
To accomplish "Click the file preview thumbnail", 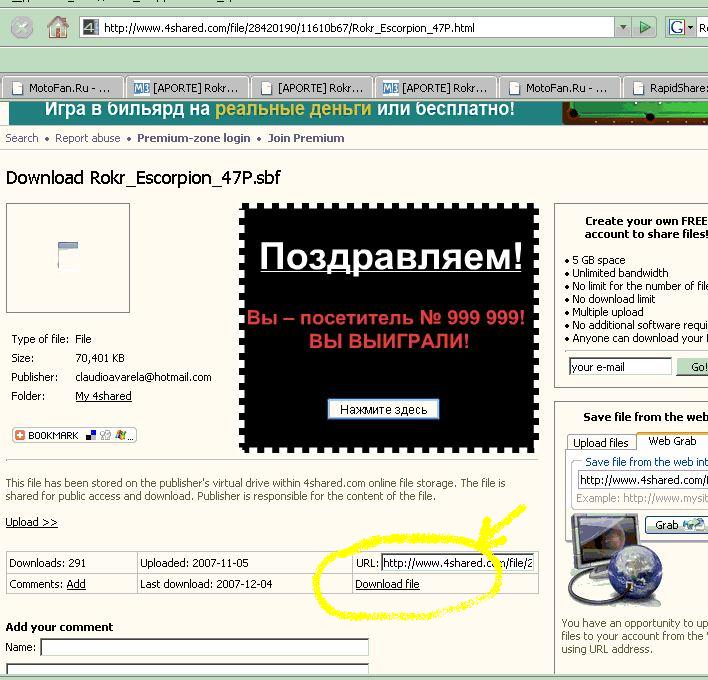I will tap(68, 257).
